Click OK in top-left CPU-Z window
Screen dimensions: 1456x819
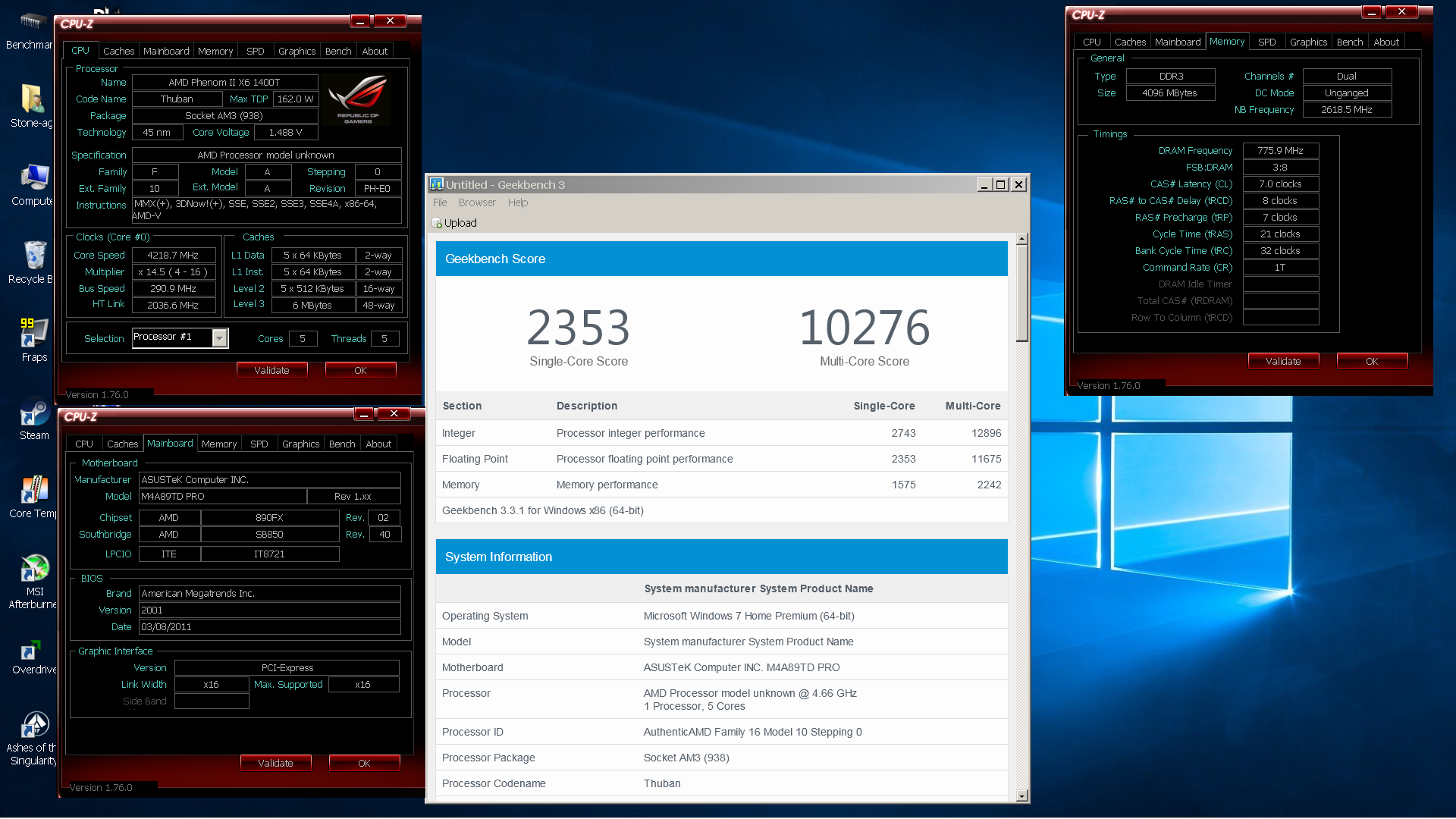click(x=360, y=370)
